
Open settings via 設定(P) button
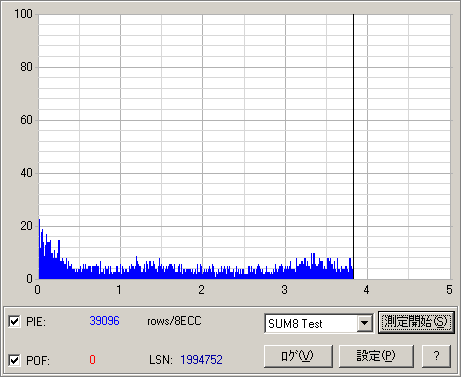[376, 356]
